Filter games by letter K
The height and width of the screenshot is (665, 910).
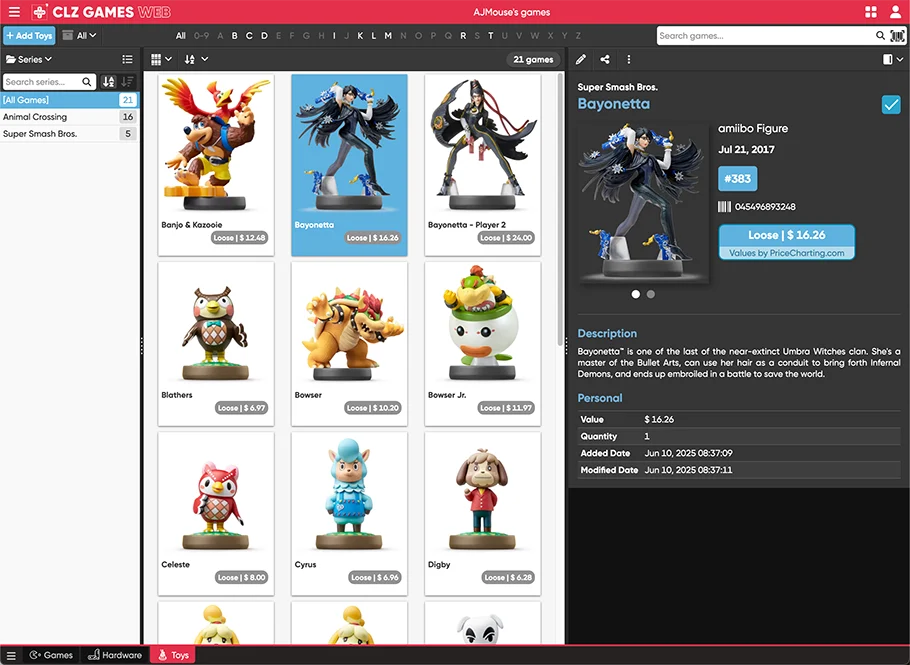click(x=360, y=35)
